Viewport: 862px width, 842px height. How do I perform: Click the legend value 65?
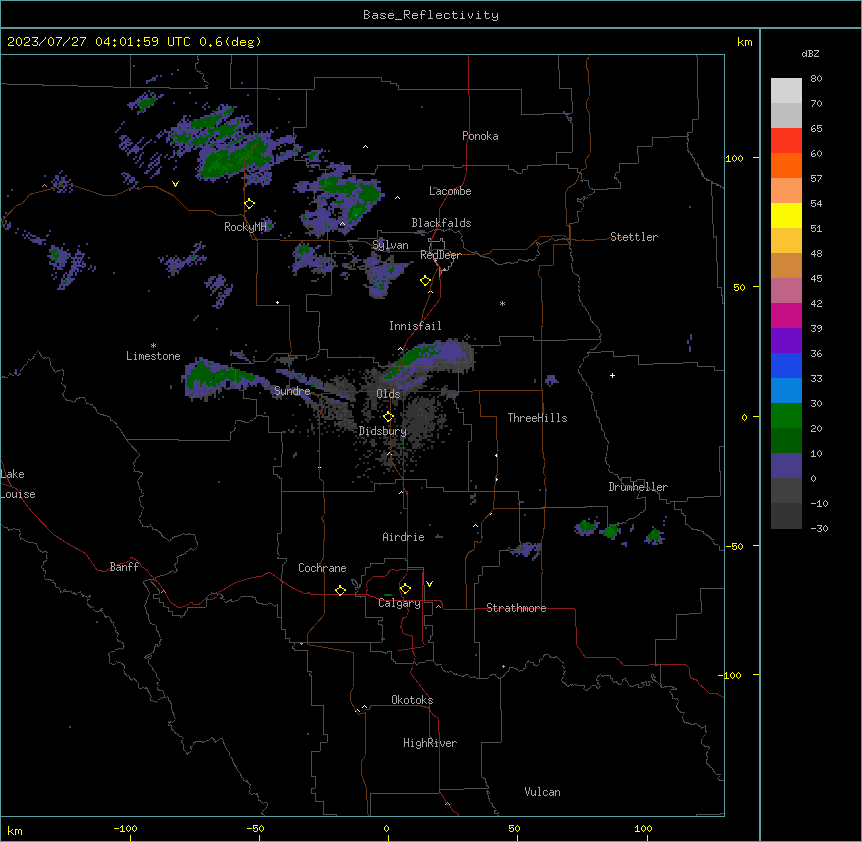816,129
